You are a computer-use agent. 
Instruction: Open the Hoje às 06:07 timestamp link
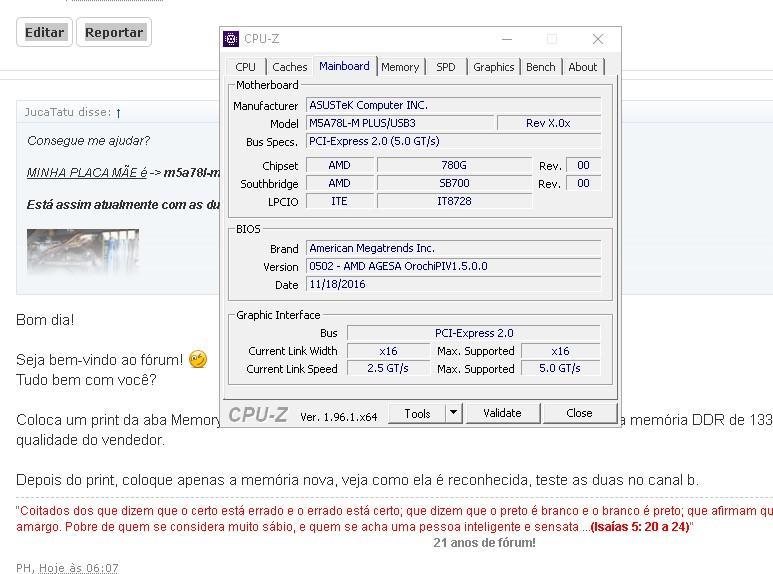(x=78, y=568)
